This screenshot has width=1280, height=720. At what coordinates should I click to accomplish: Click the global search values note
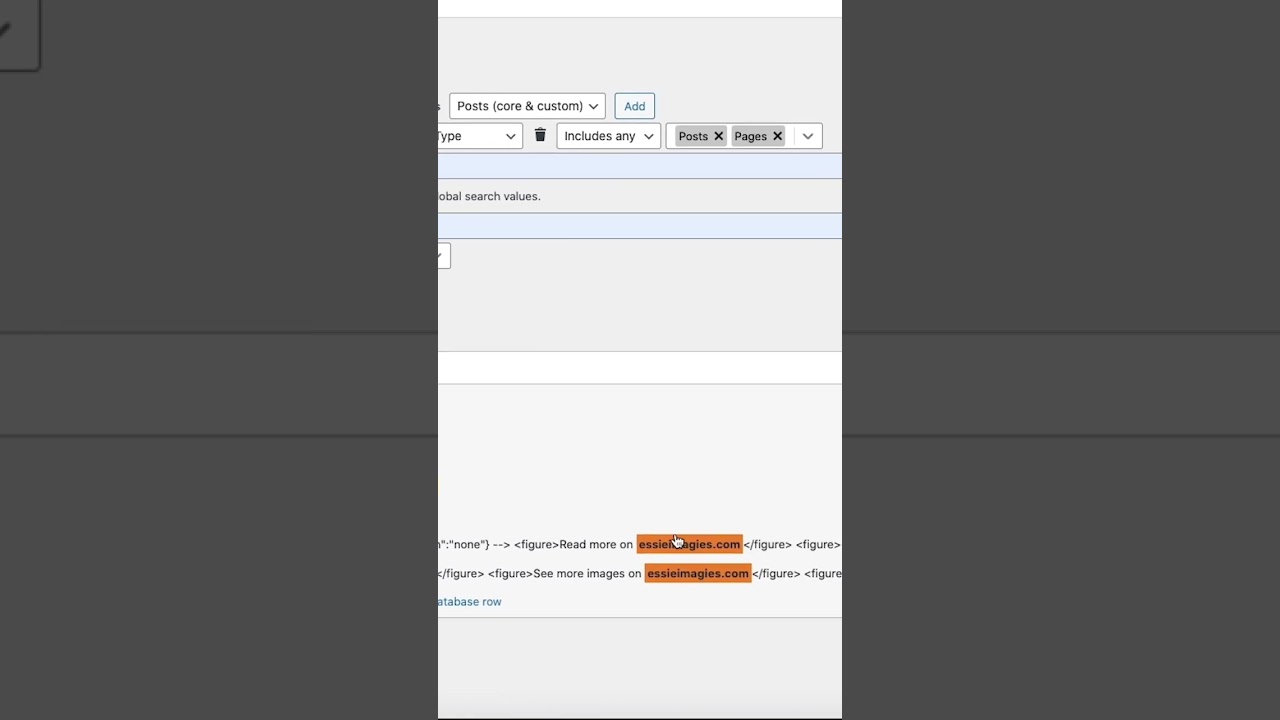tap(490, 196)
